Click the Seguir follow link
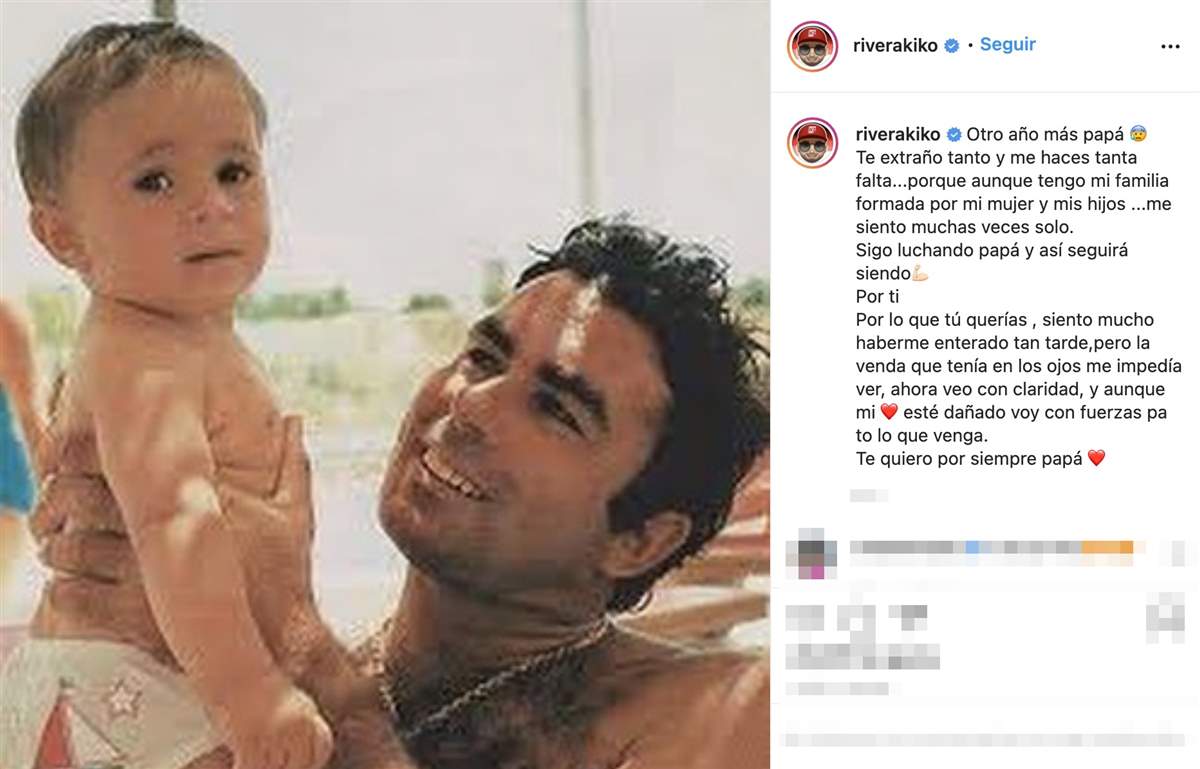 tap(1008, 45)
